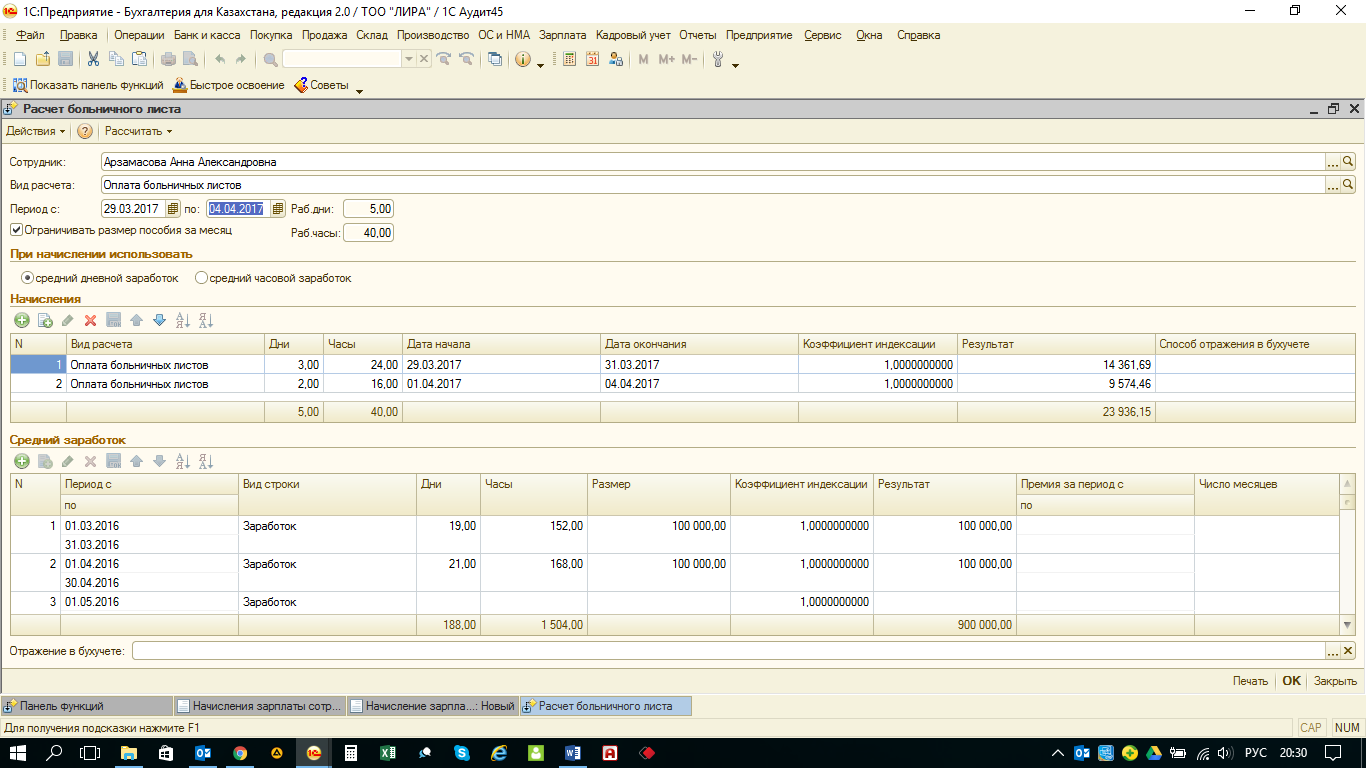Click the Open file folder icon
Screen dimensions: 1366x768
42,59
